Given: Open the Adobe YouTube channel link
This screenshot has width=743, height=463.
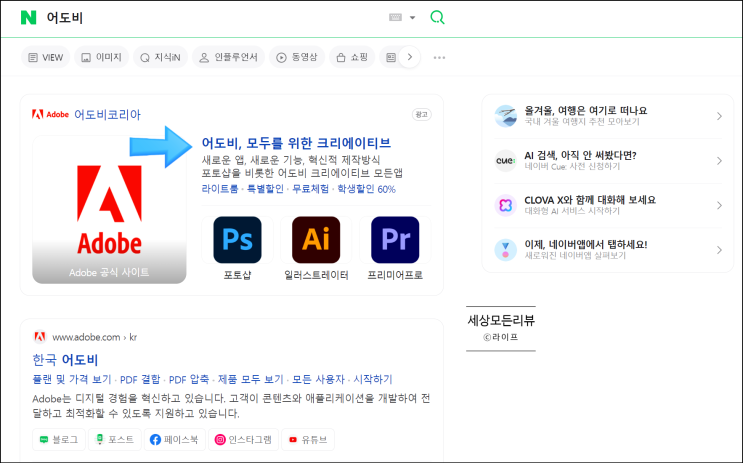Looking at the screenshot, I should pos(307,439).
